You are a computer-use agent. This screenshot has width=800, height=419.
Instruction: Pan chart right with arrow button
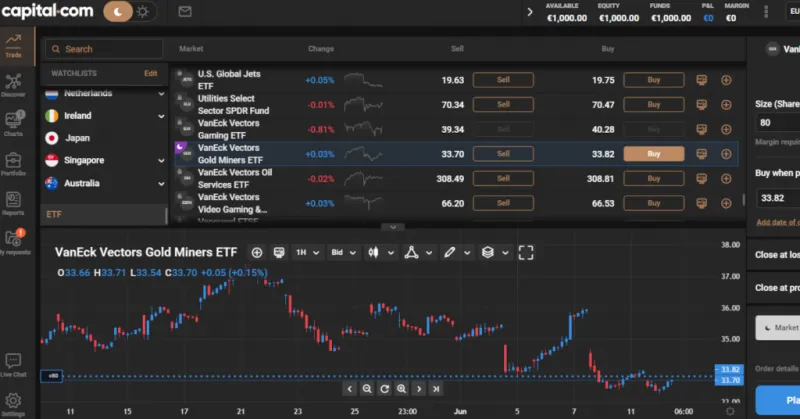[x=419, y=389]
